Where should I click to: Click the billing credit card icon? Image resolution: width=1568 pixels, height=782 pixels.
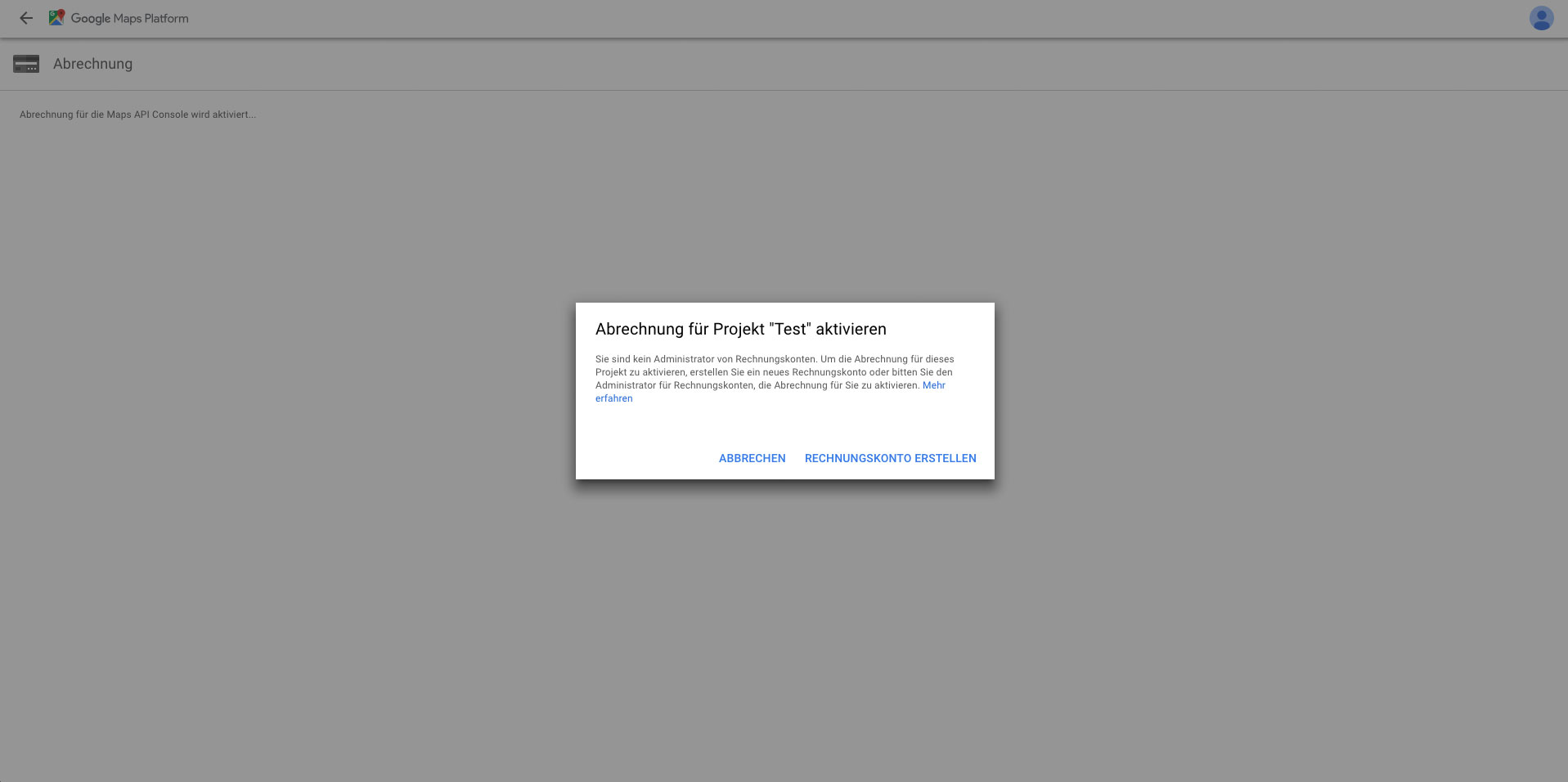pos(26,64)
